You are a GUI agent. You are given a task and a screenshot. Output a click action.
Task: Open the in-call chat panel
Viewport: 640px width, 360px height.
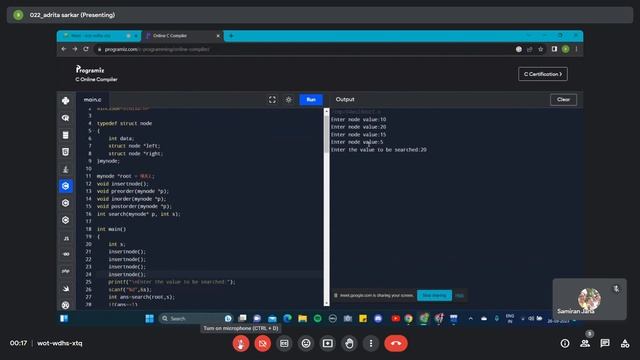(x=605, y=343)
